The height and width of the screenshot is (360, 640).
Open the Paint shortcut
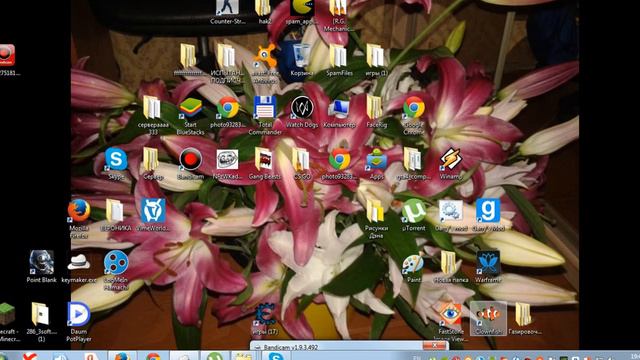coord(413,268)
